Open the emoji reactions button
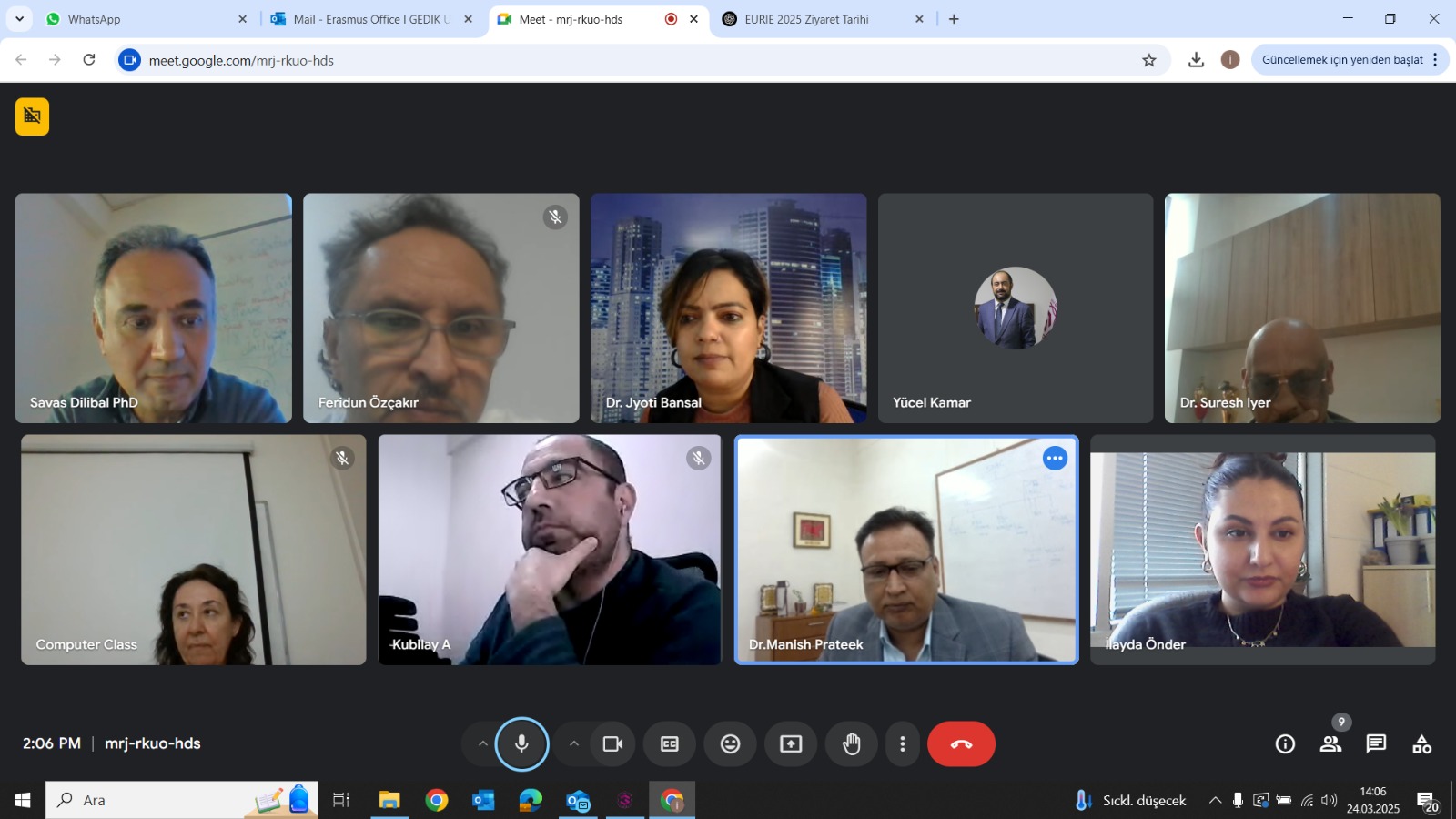 tap(730, 743)
